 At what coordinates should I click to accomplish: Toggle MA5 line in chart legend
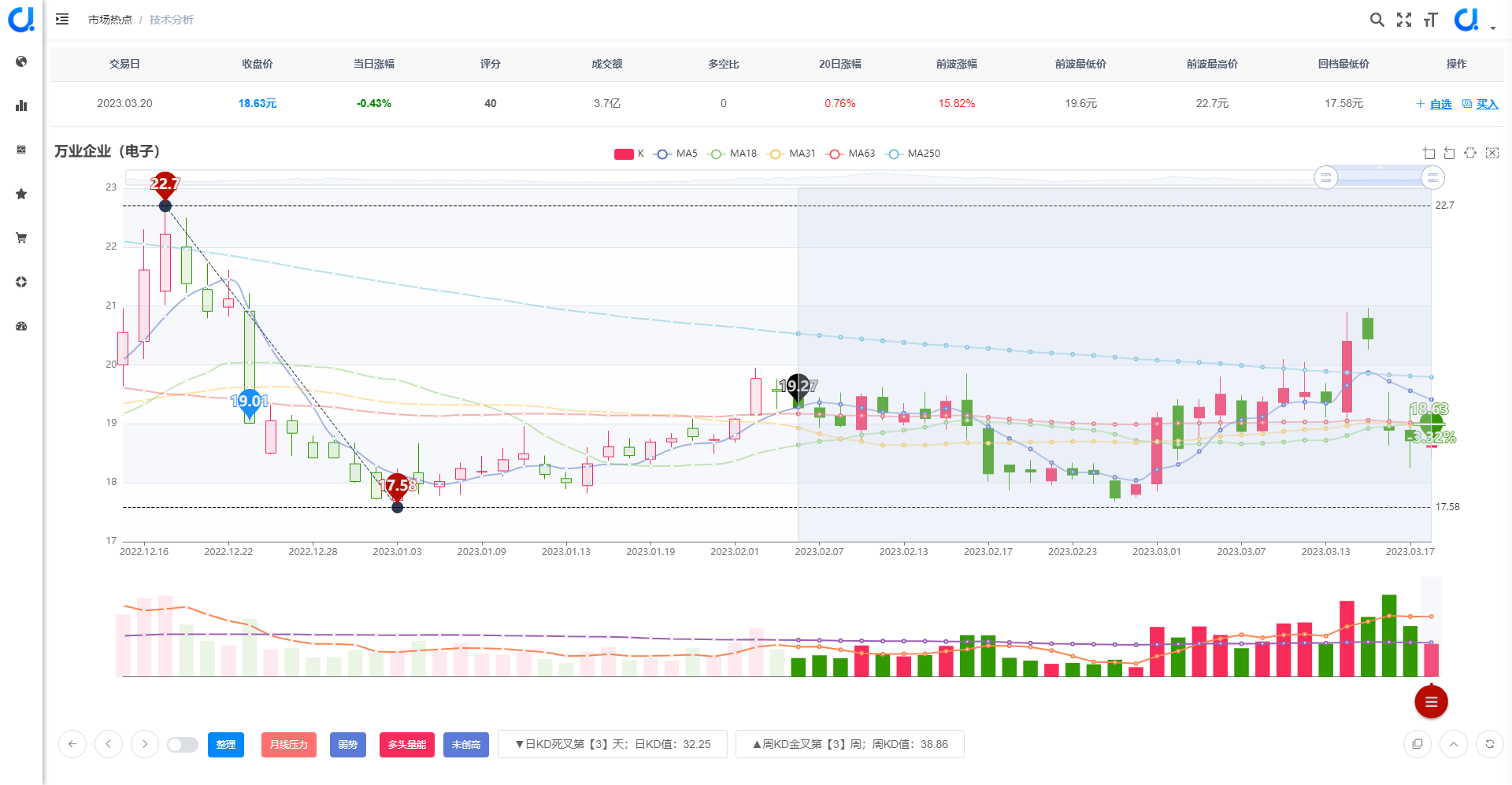676,154
